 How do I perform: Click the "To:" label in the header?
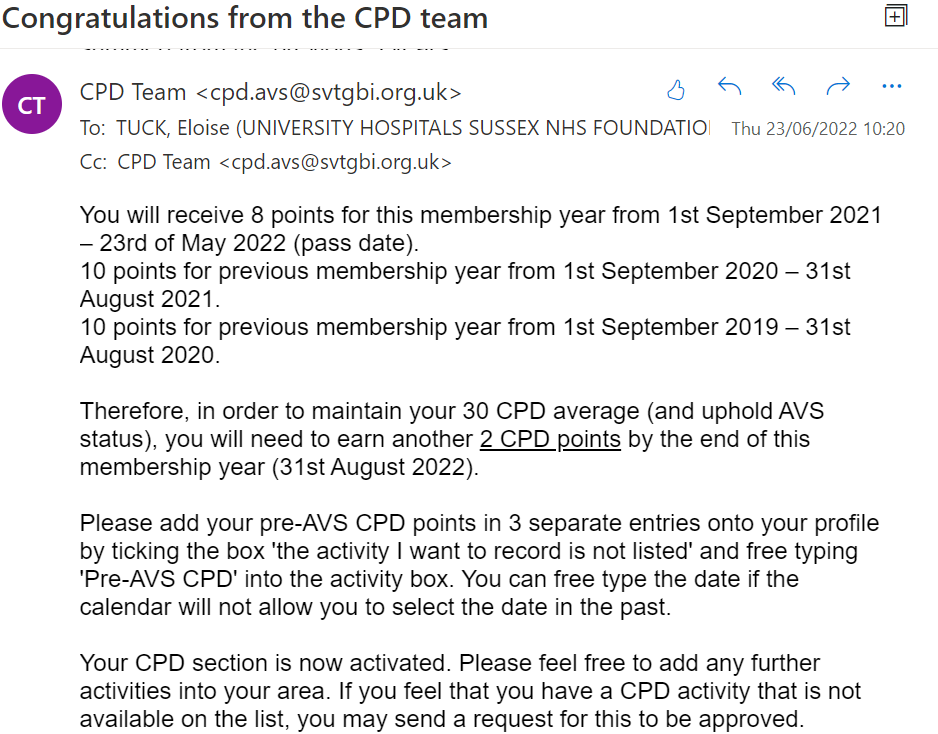[92, 128]
